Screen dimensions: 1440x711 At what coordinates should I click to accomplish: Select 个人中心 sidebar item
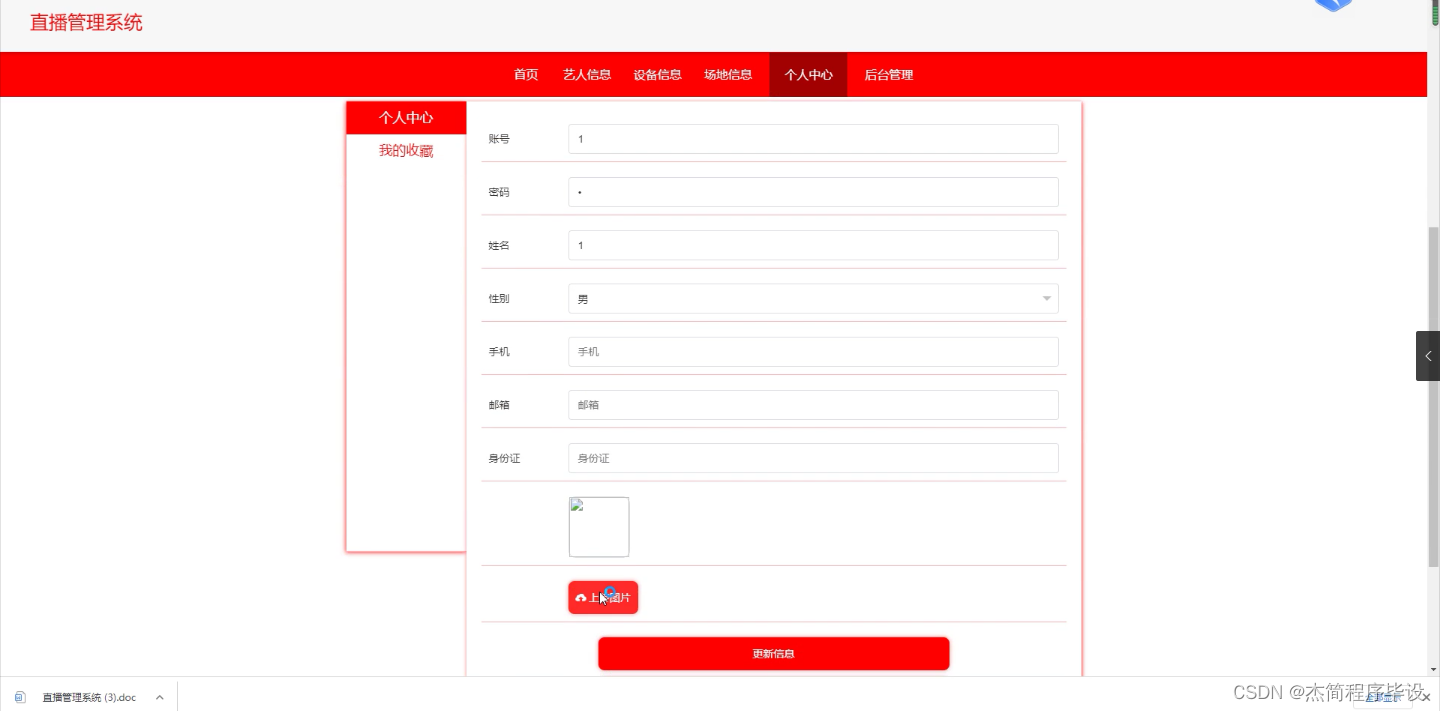coord(405,117)
